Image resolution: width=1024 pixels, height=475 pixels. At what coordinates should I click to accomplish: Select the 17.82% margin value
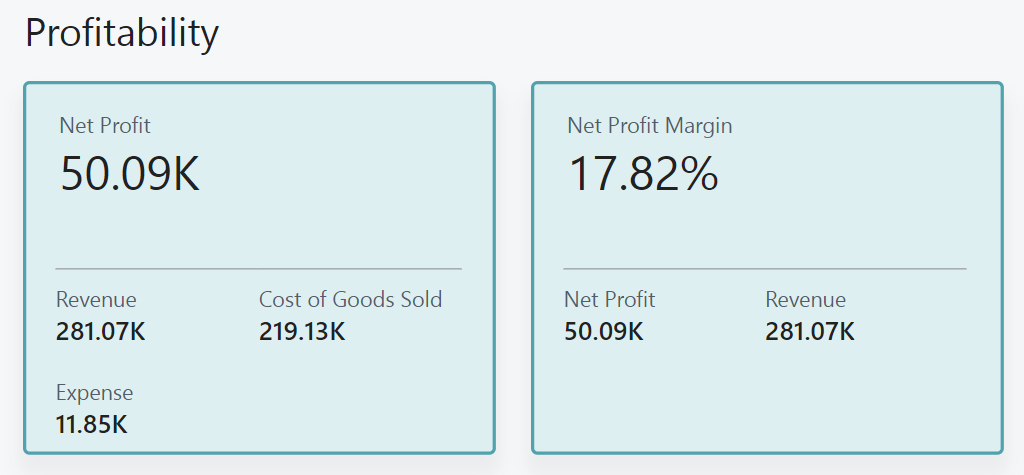coord(643,173)
